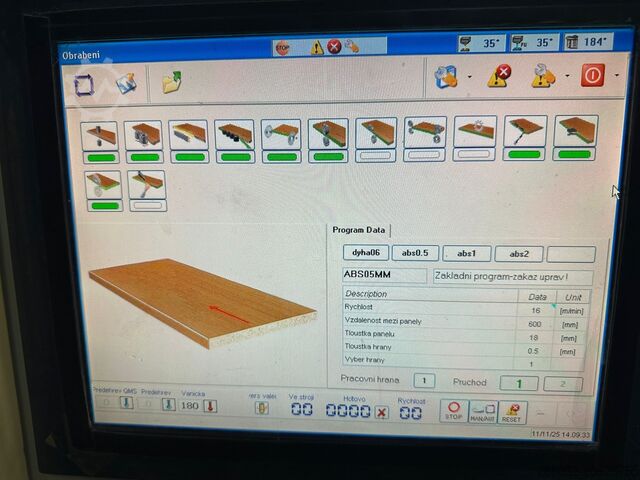This screenshot has height=480, width=640.
Task: Reset the Hotovo counter with the red X
Action: click(381, 412)
